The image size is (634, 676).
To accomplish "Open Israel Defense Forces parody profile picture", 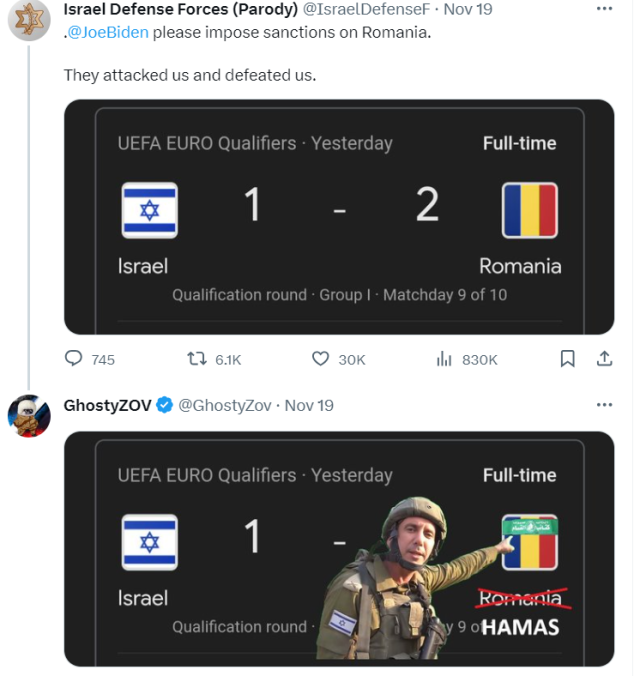I will [29, 19].
